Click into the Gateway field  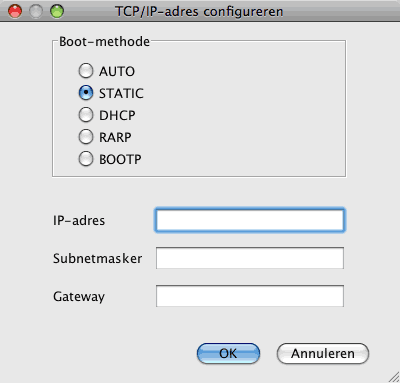250,296
